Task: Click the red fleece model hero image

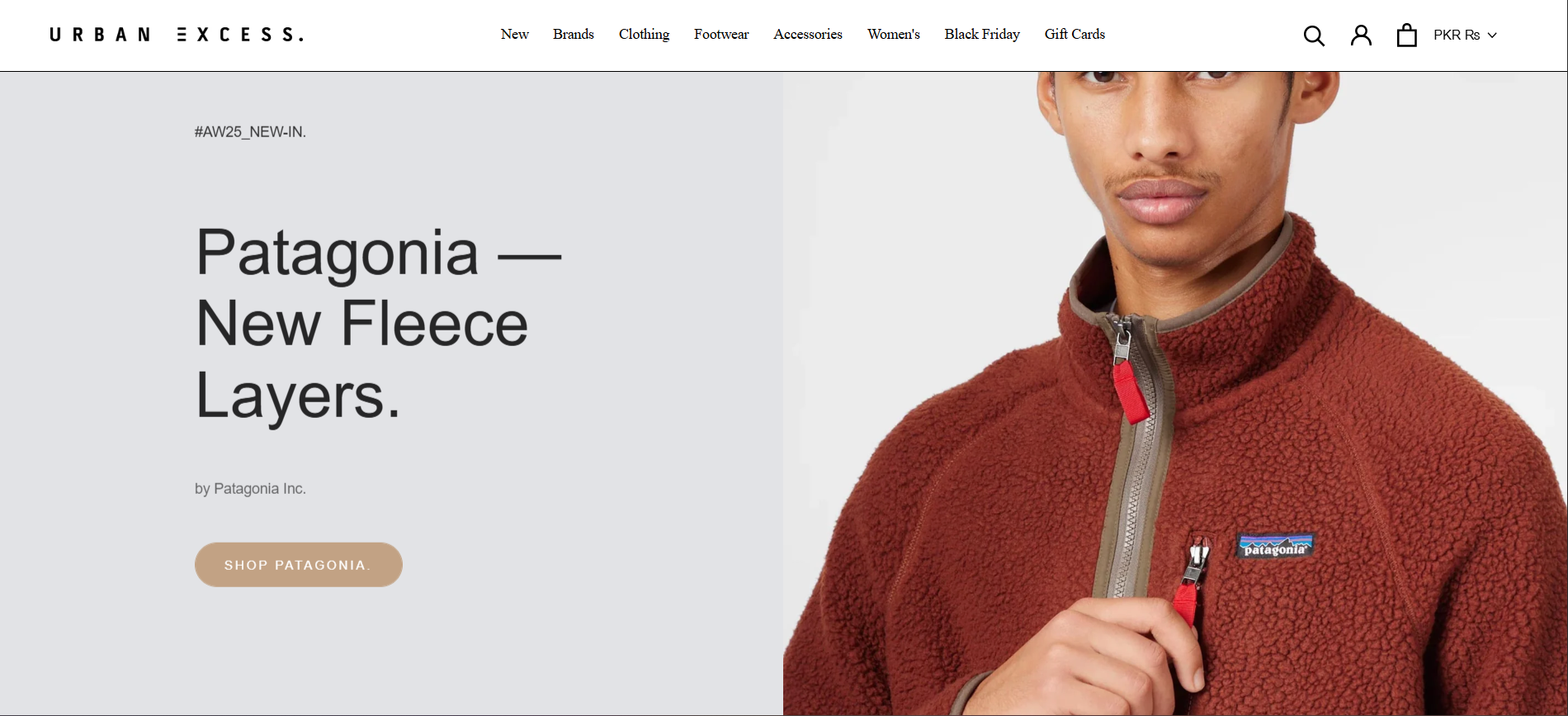Action: coord(1175,393)
